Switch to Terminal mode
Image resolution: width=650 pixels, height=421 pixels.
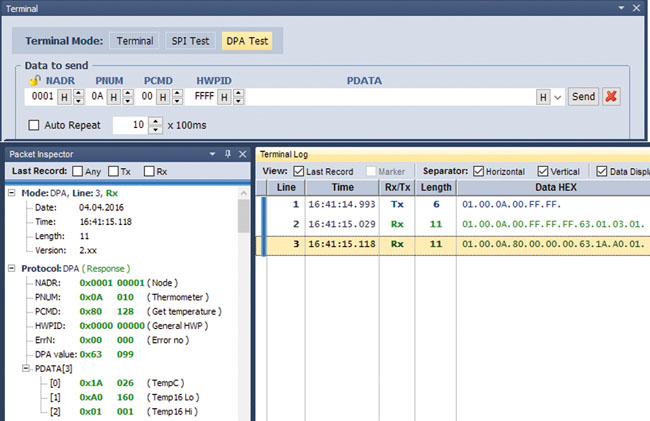tap(135, 41)
